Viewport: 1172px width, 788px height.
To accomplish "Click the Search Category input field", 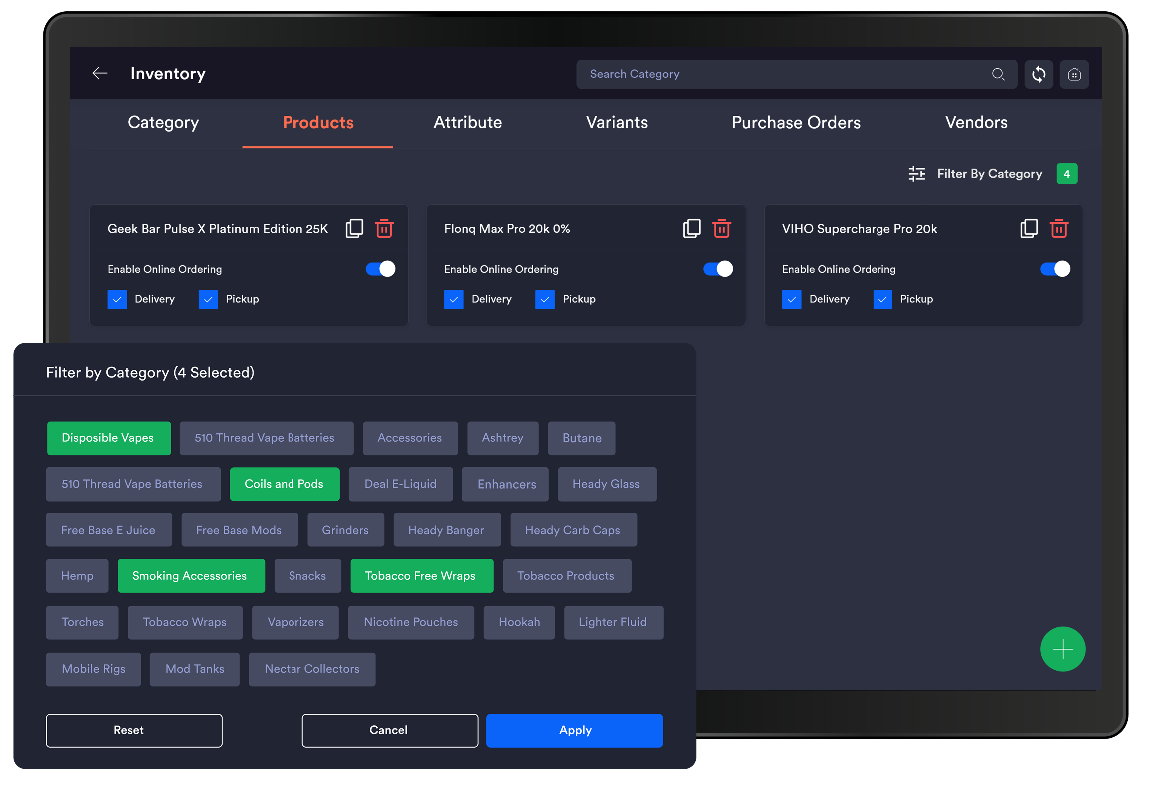I will (x=780, y=74).
